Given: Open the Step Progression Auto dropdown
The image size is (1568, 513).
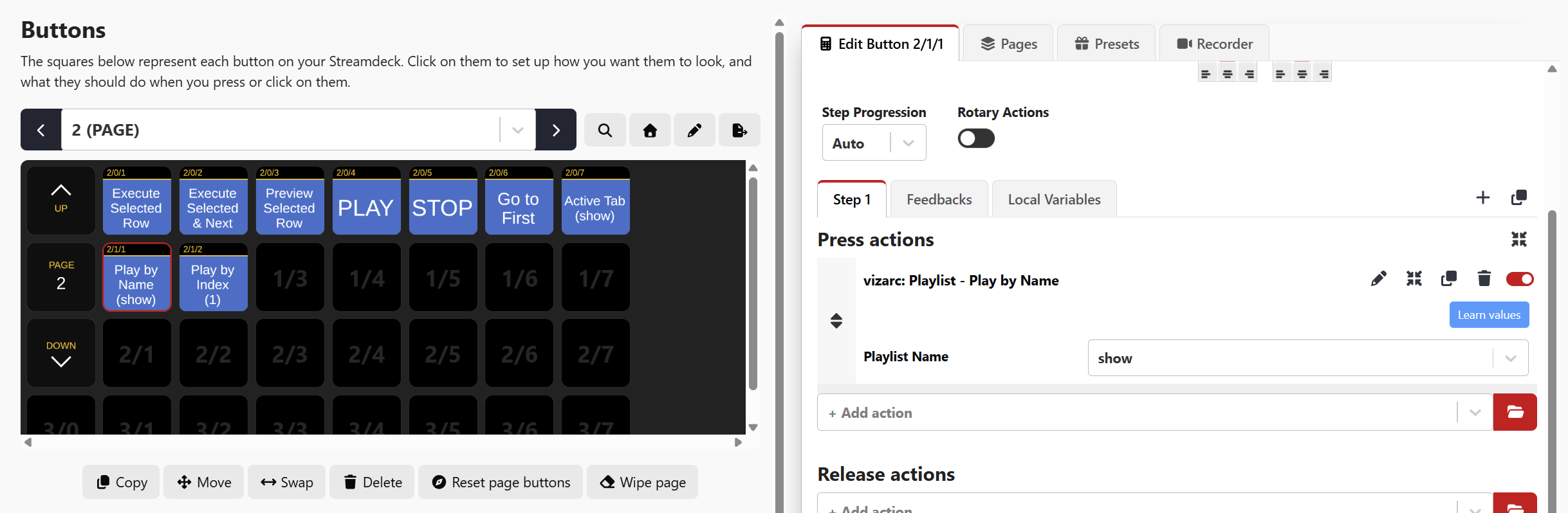Looking at the screenshot, I should [873, 143].
